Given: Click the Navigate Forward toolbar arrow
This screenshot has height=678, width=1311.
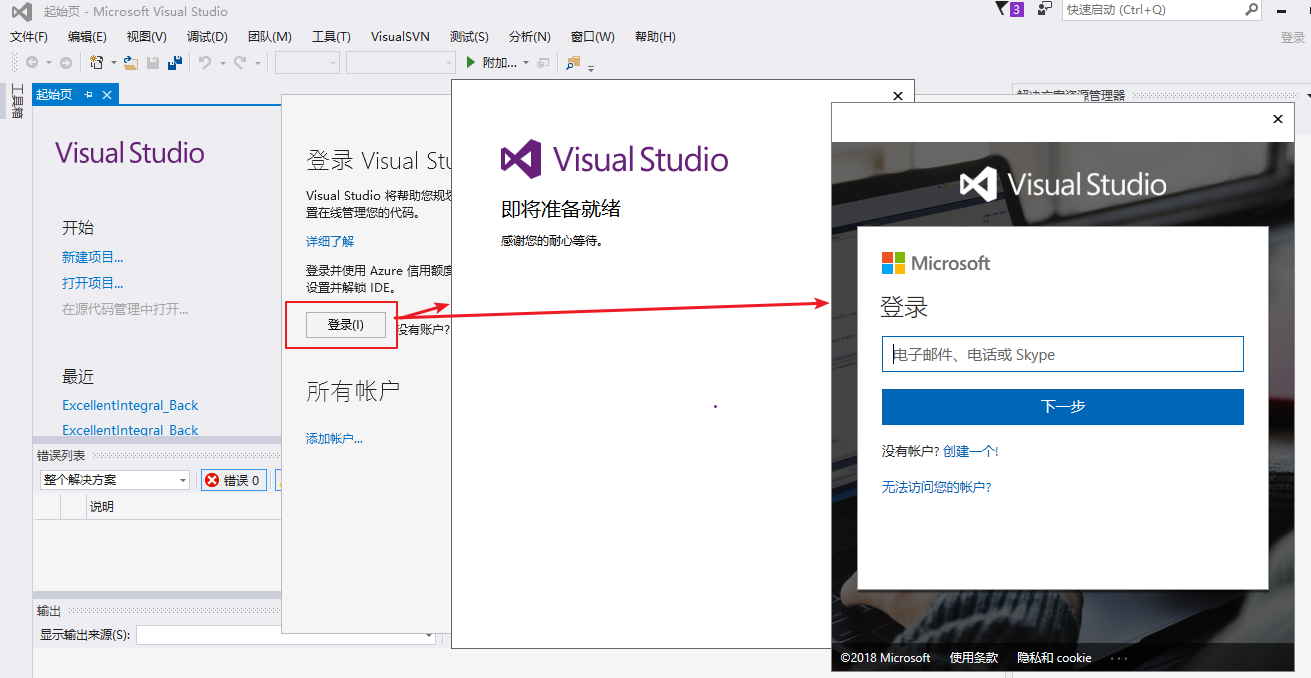Looking at the screenshot, I should (66, 62).
